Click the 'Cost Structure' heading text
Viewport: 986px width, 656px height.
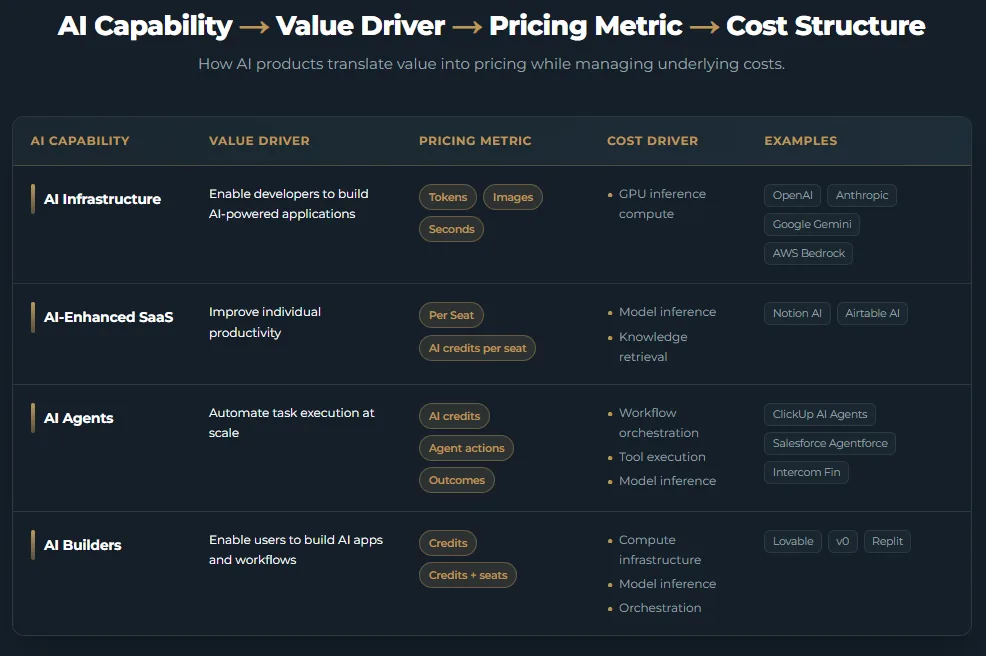pyautogui.click(x=825, y=26)
